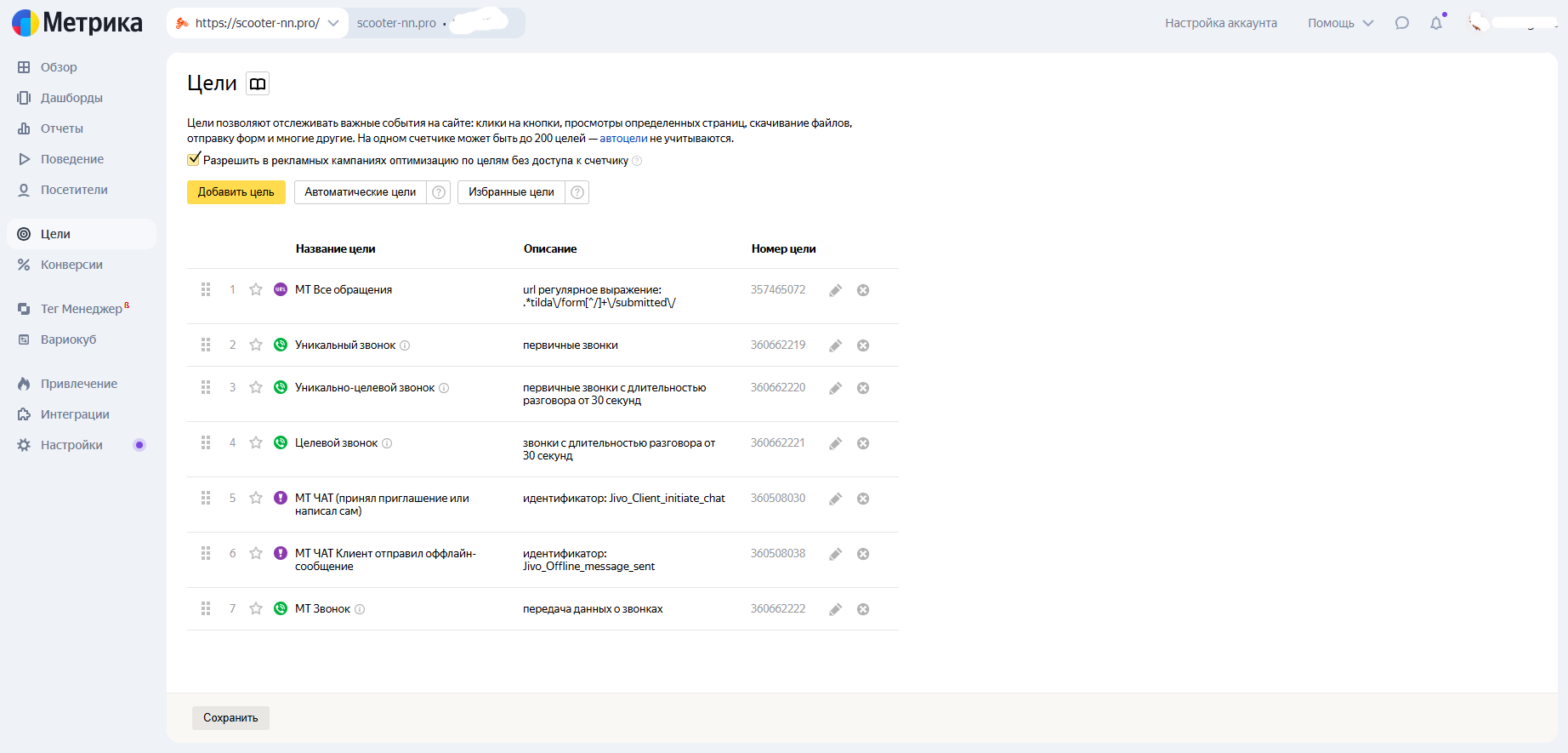
Task: Open the Помощь dropdown menu
Action: coord(1340,23)
